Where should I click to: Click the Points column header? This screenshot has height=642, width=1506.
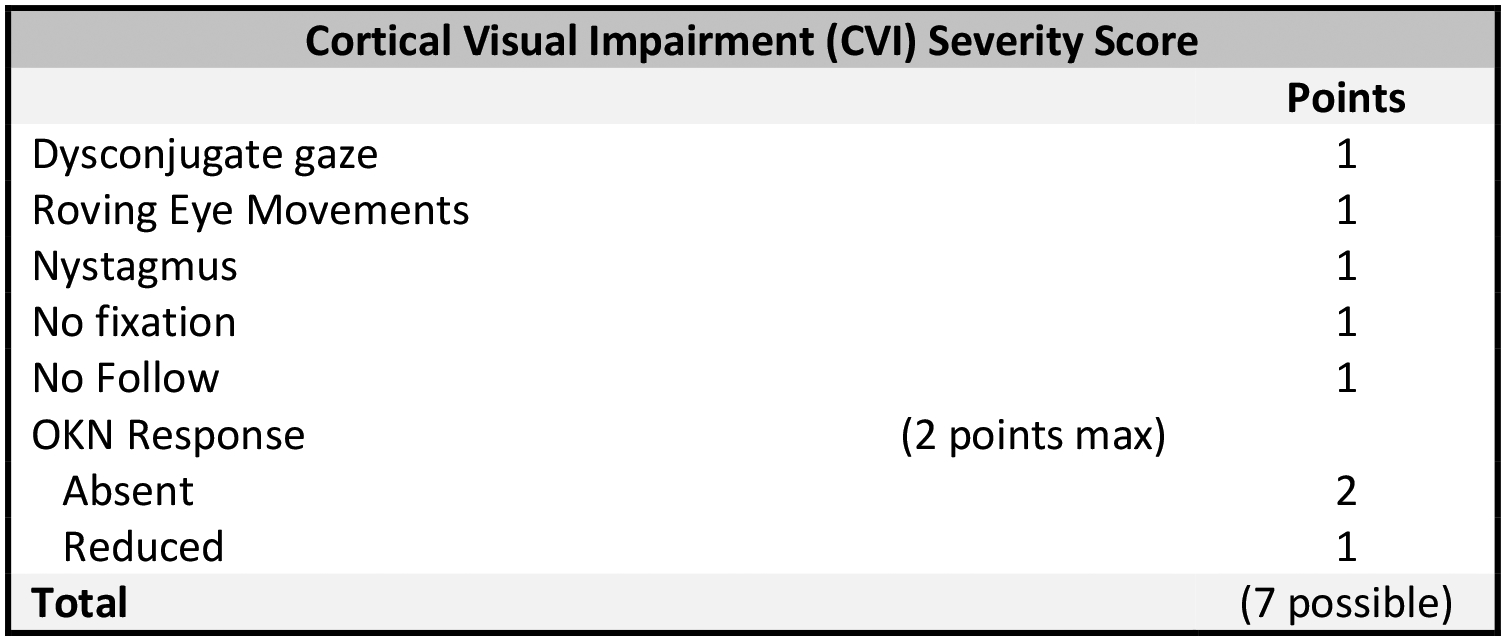(1345, 97)
